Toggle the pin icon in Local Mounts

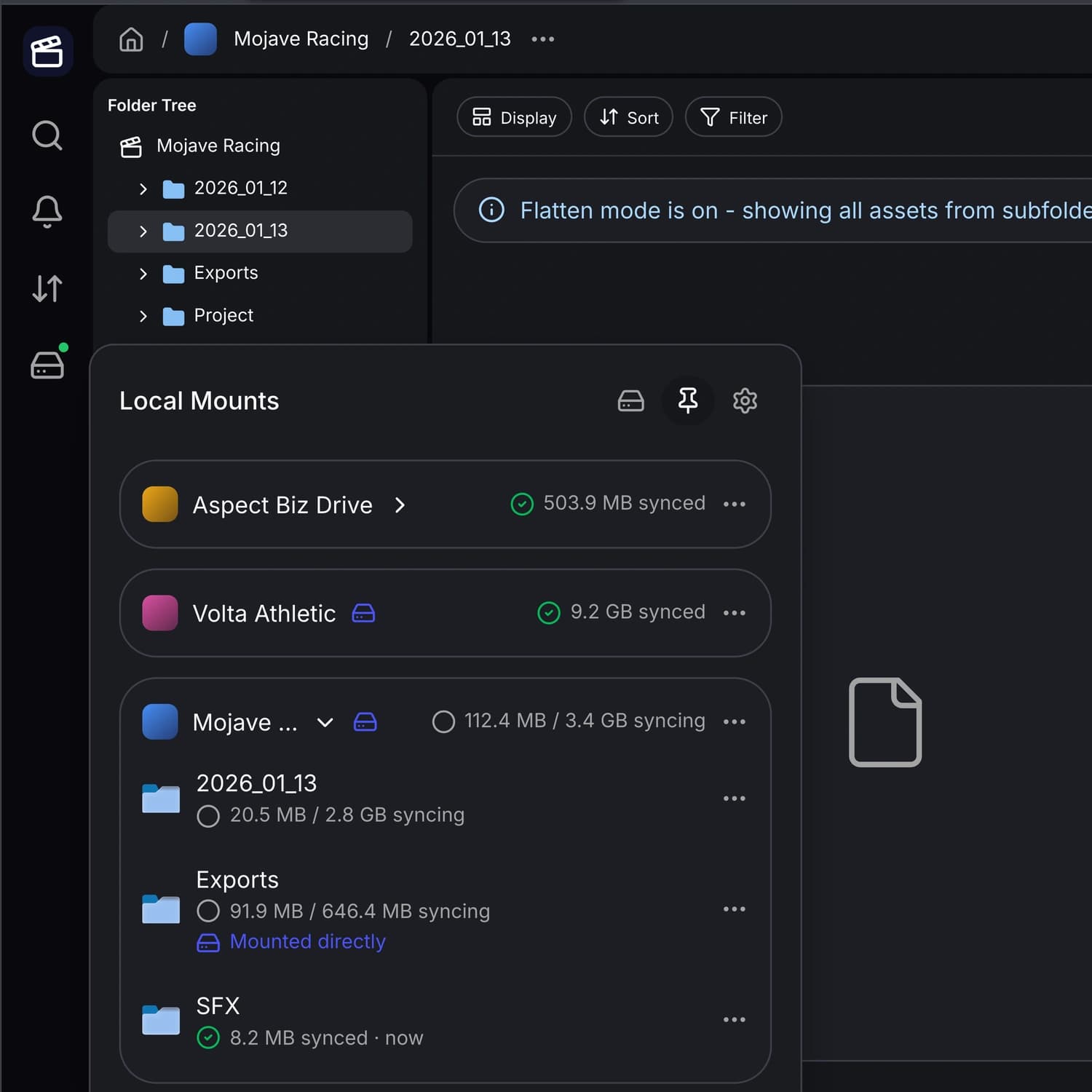688,400
